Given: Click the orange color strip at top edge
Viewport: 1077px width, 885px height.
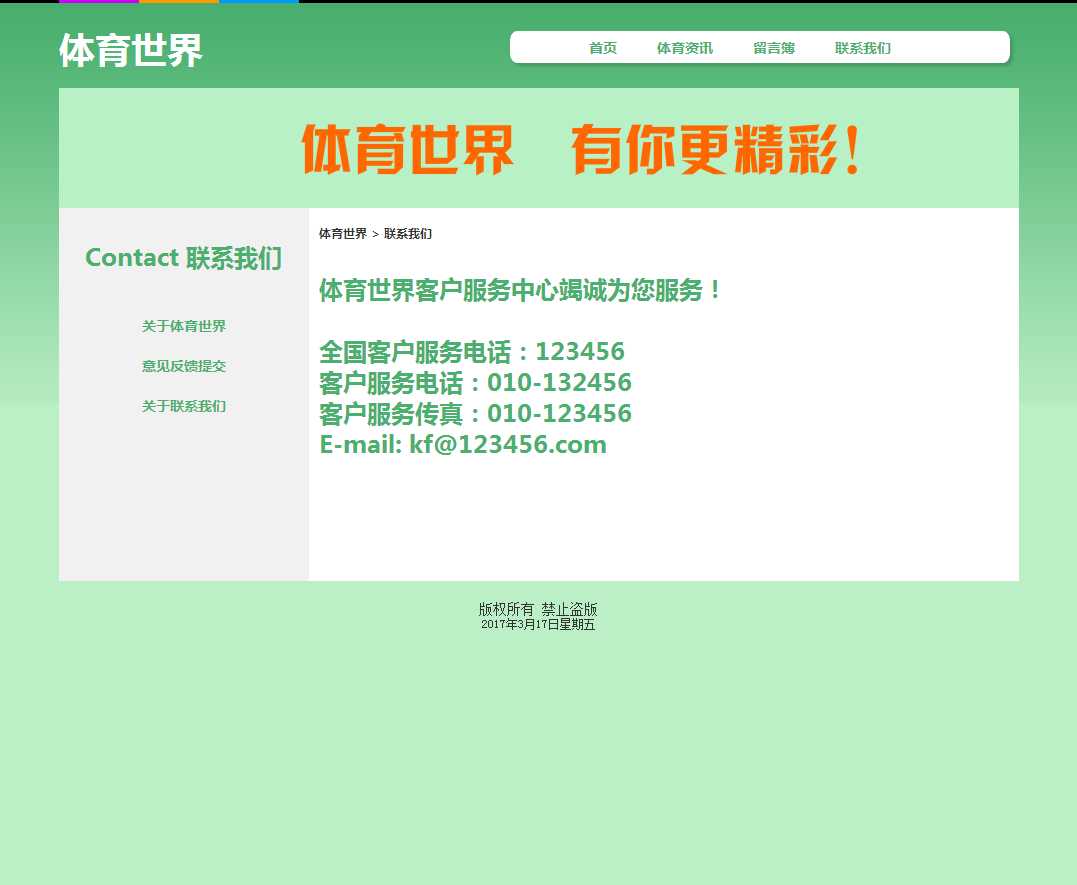Looking at the screenshot, I should pyautogui.click(x=178, y=1).
